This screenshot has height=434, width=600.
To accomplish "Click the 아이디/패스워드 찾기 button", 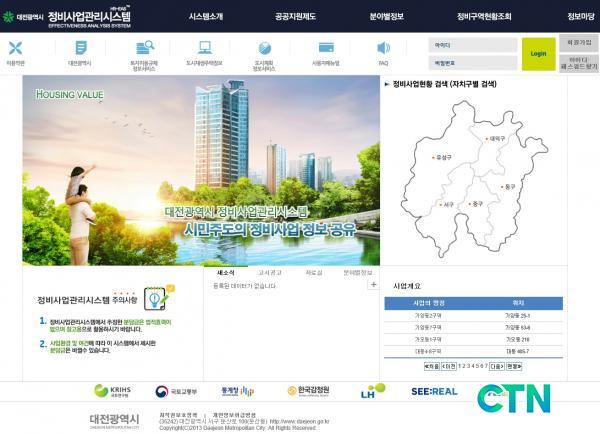I will pyautogui.click(x=579, y=63).
